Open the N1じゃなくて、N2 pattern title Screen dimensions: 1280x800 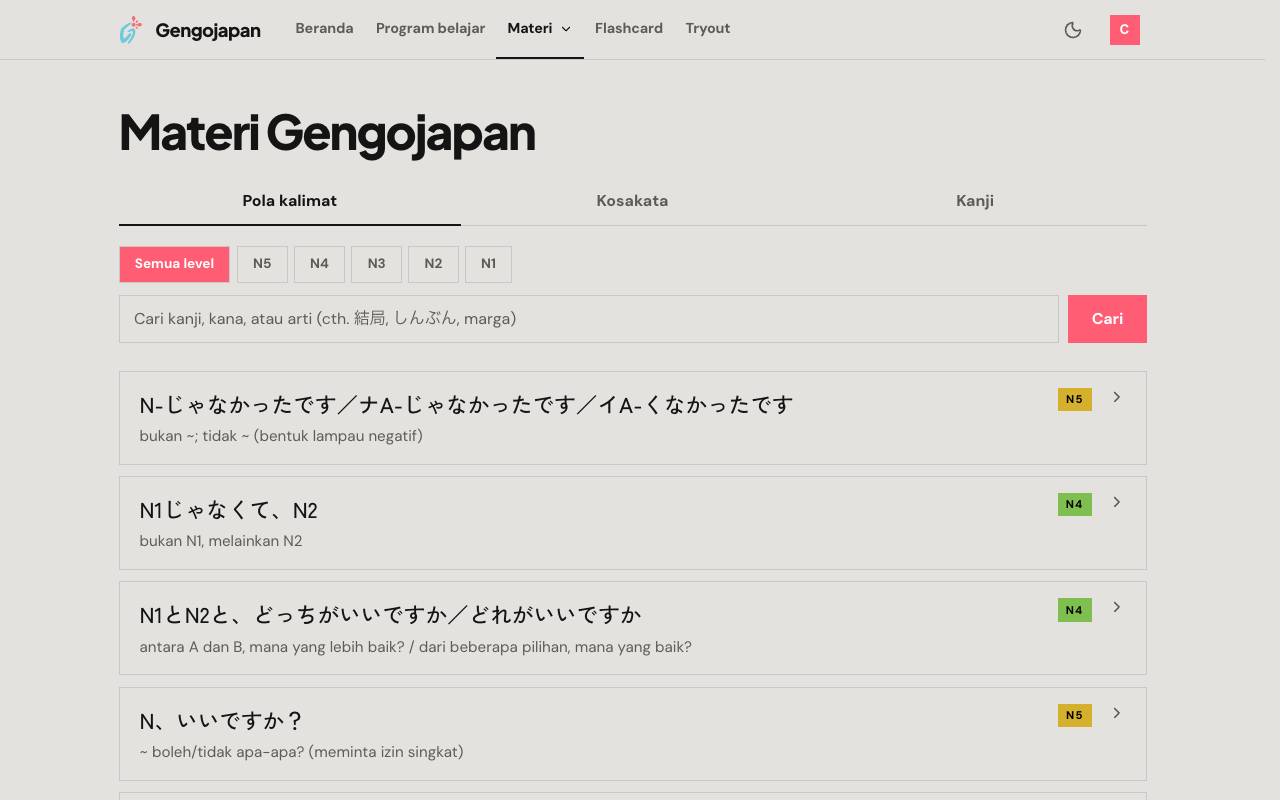(229, 511)
